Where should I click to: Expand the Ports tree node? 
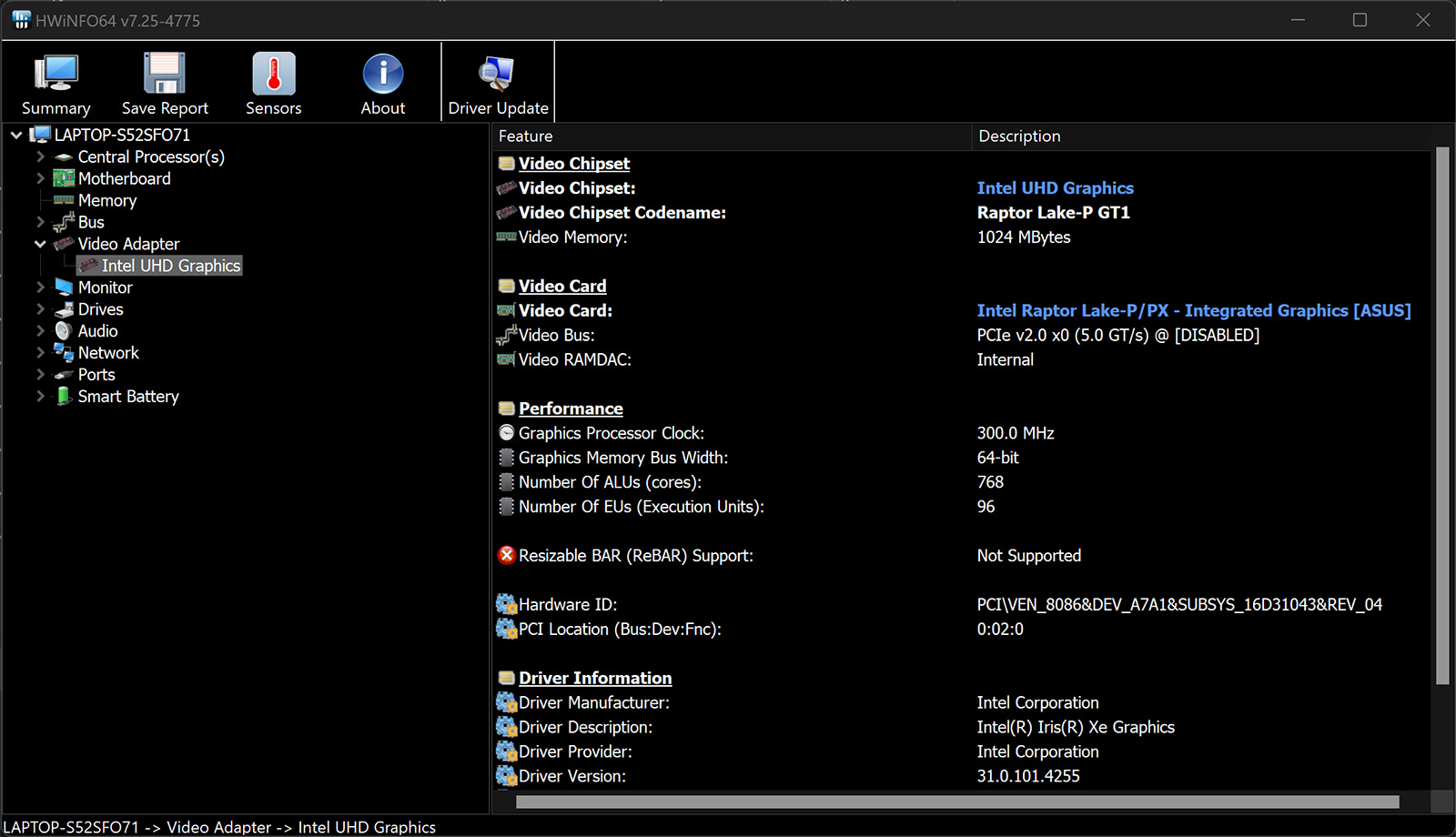[x=40, y=375]
